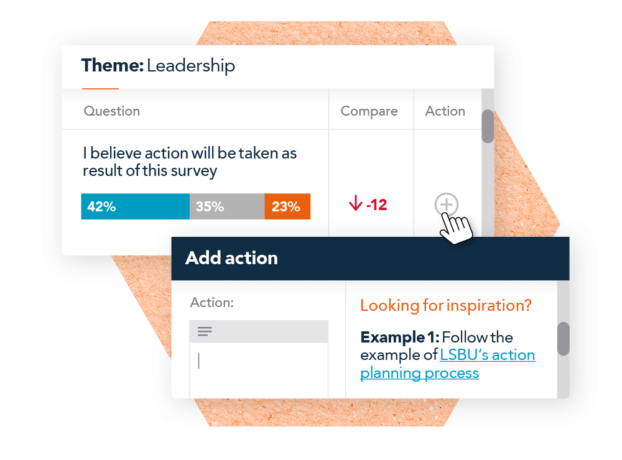Select the orange 23% bar segment
The height and width of the screenshot is (460, 622).
288,206
